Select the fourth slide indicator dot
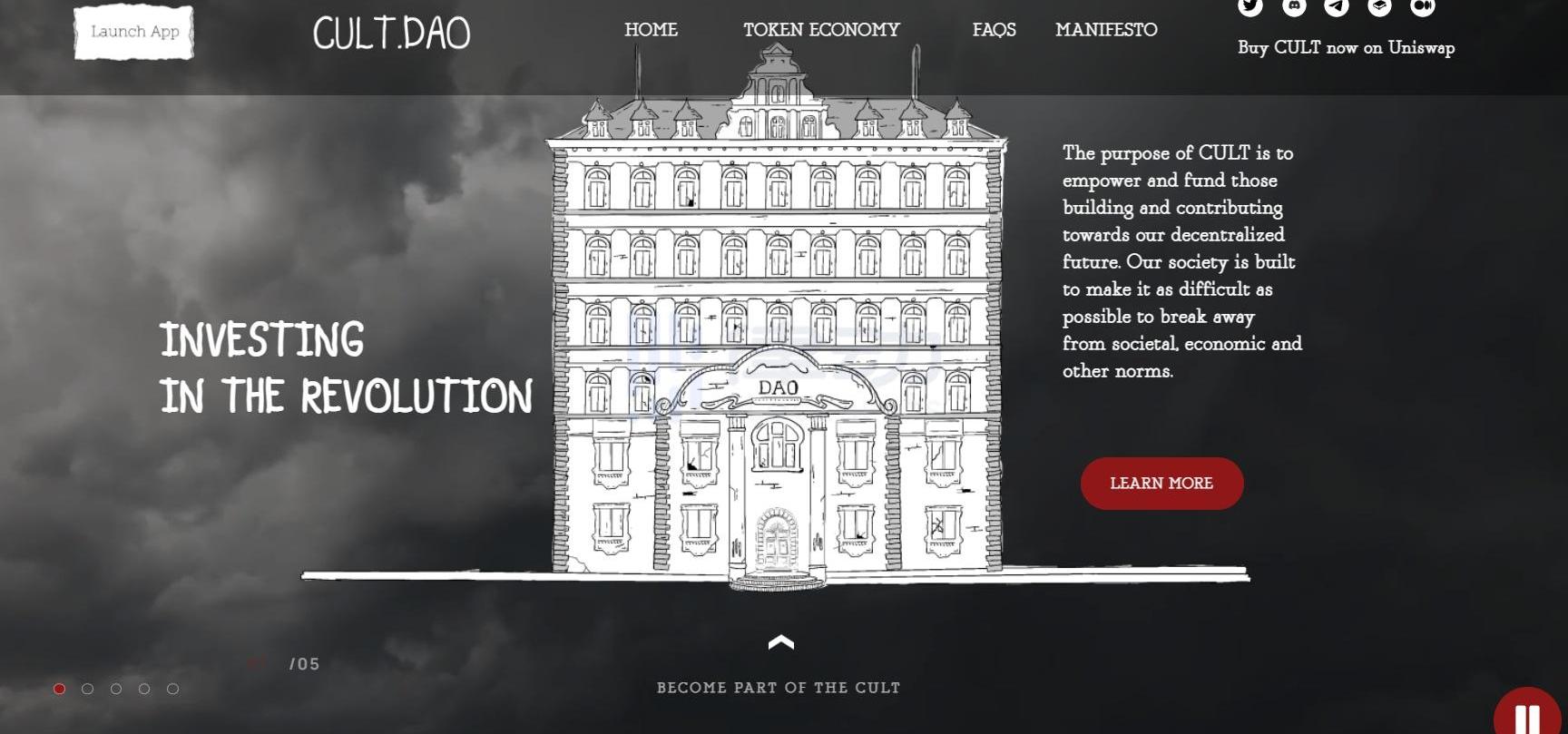This screenshot has width=1568, height=734. 144,689
